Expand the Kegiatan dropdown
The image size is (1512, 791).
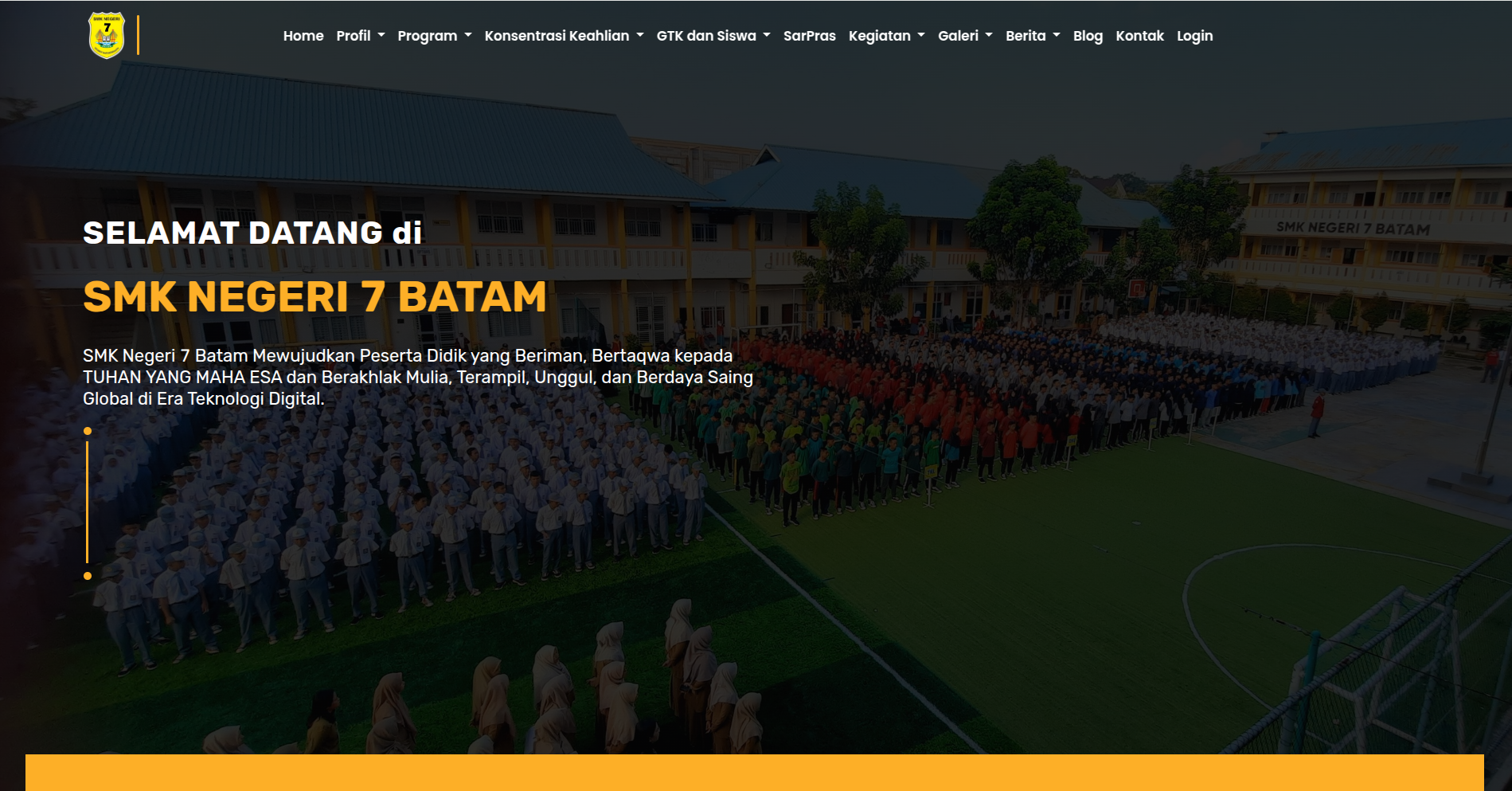click(886, 36)
